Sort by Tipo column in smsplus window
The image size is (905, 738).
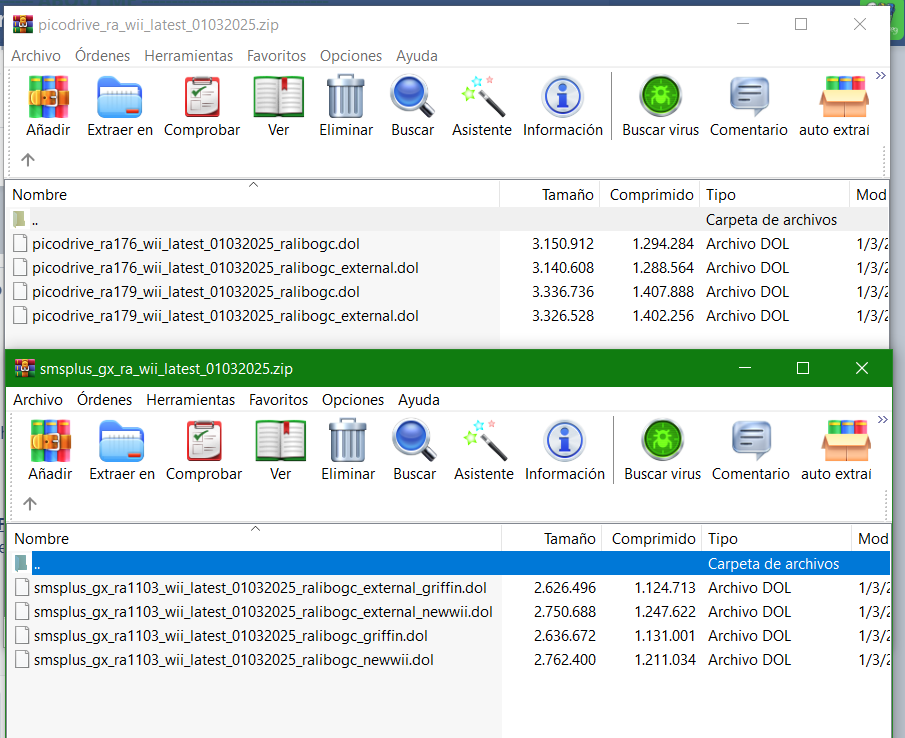click(x=776, y=538)
